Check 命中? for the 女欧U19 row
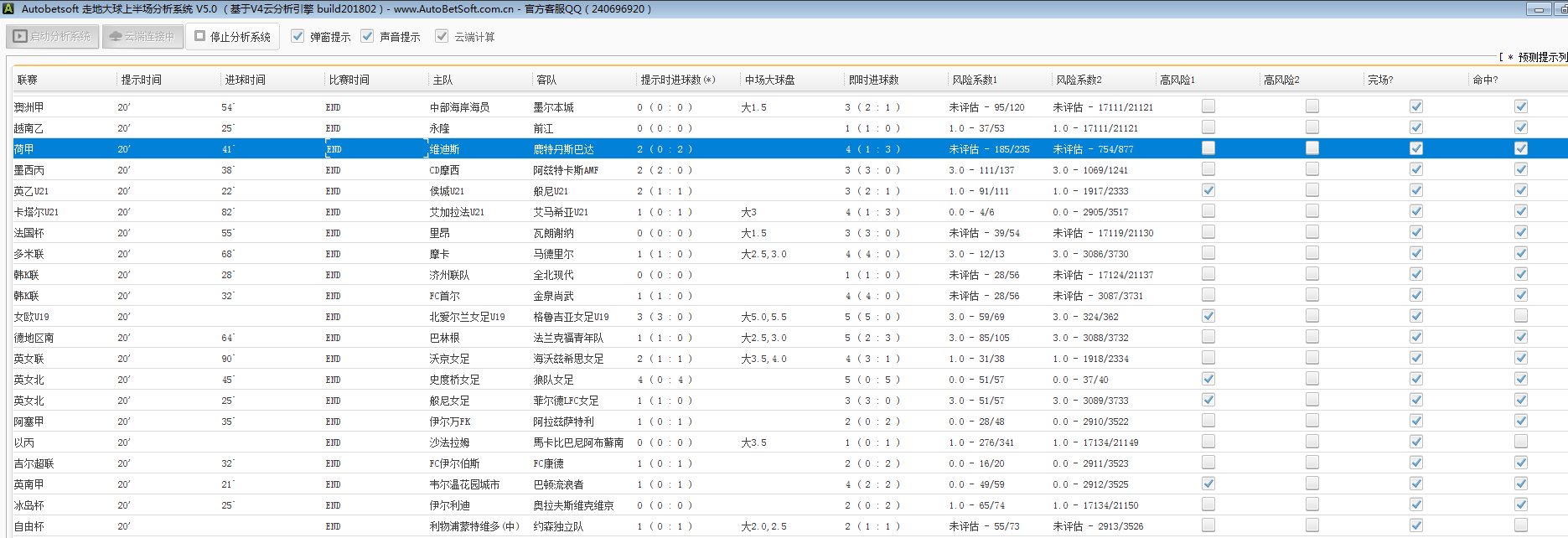The height and width of the screenshot is (538, 1568). click(1520, 316)
